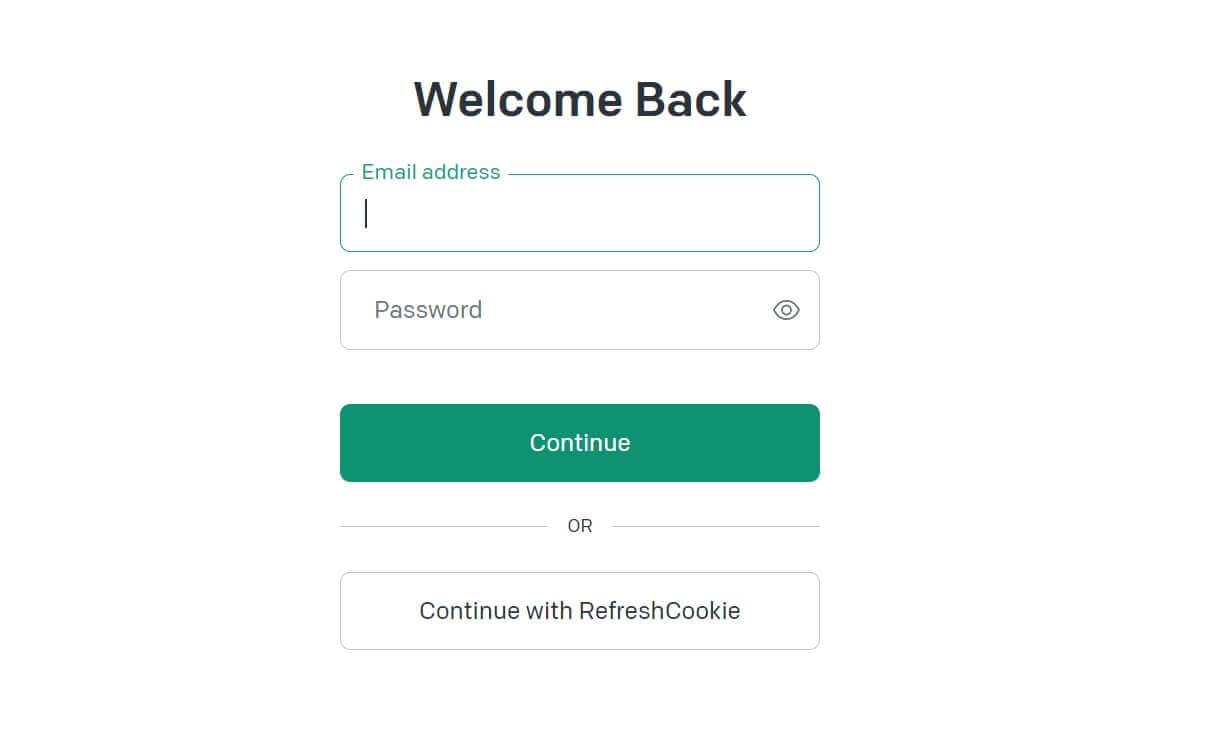Image resolution: width=1216 pixels, height=730 pixels.
Task: Click the green Email address floating label
Action: pyautogui.click(x=430, y=172)
